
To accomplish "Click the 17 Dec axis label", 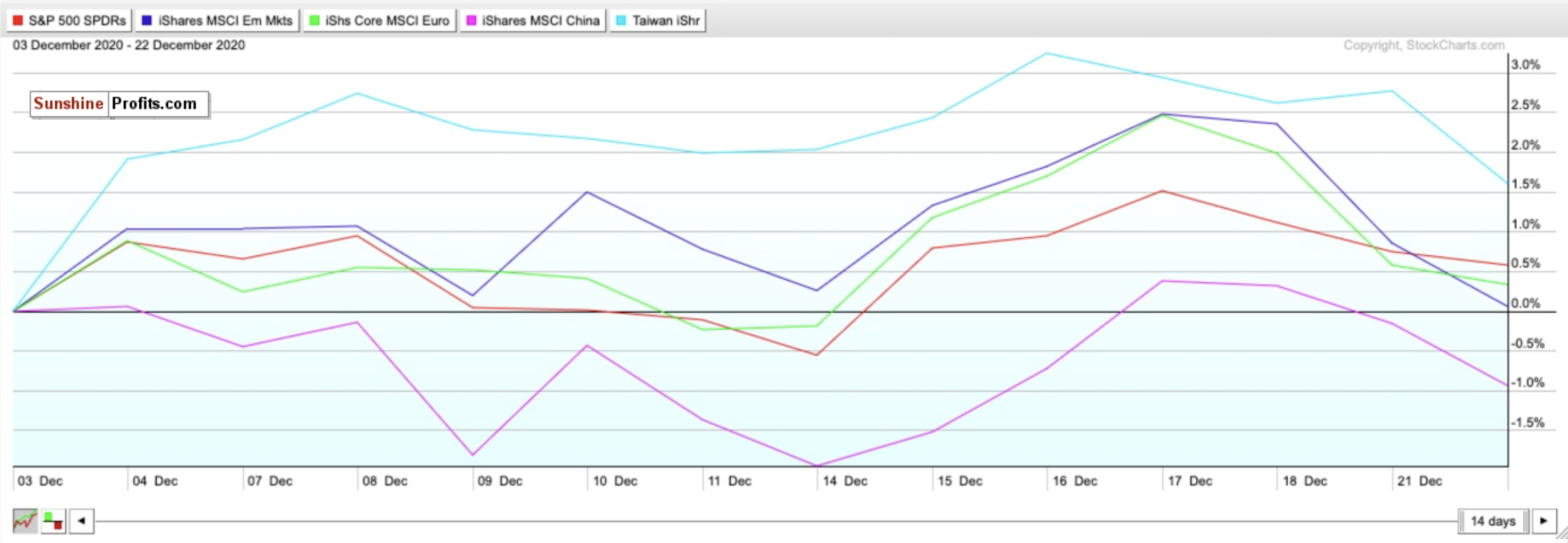I will 1190,481.
